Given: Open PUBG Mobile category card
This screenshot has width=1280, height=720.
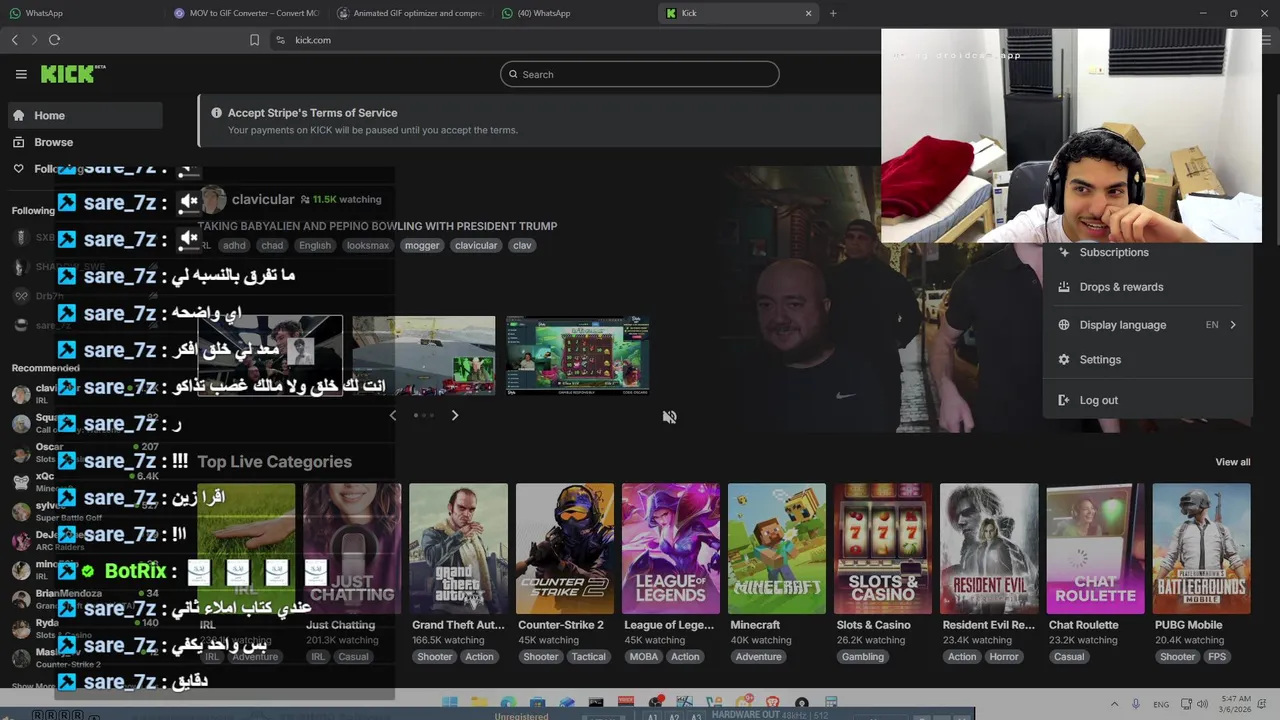Looking at the screenshot, I should click(1201, 549).
